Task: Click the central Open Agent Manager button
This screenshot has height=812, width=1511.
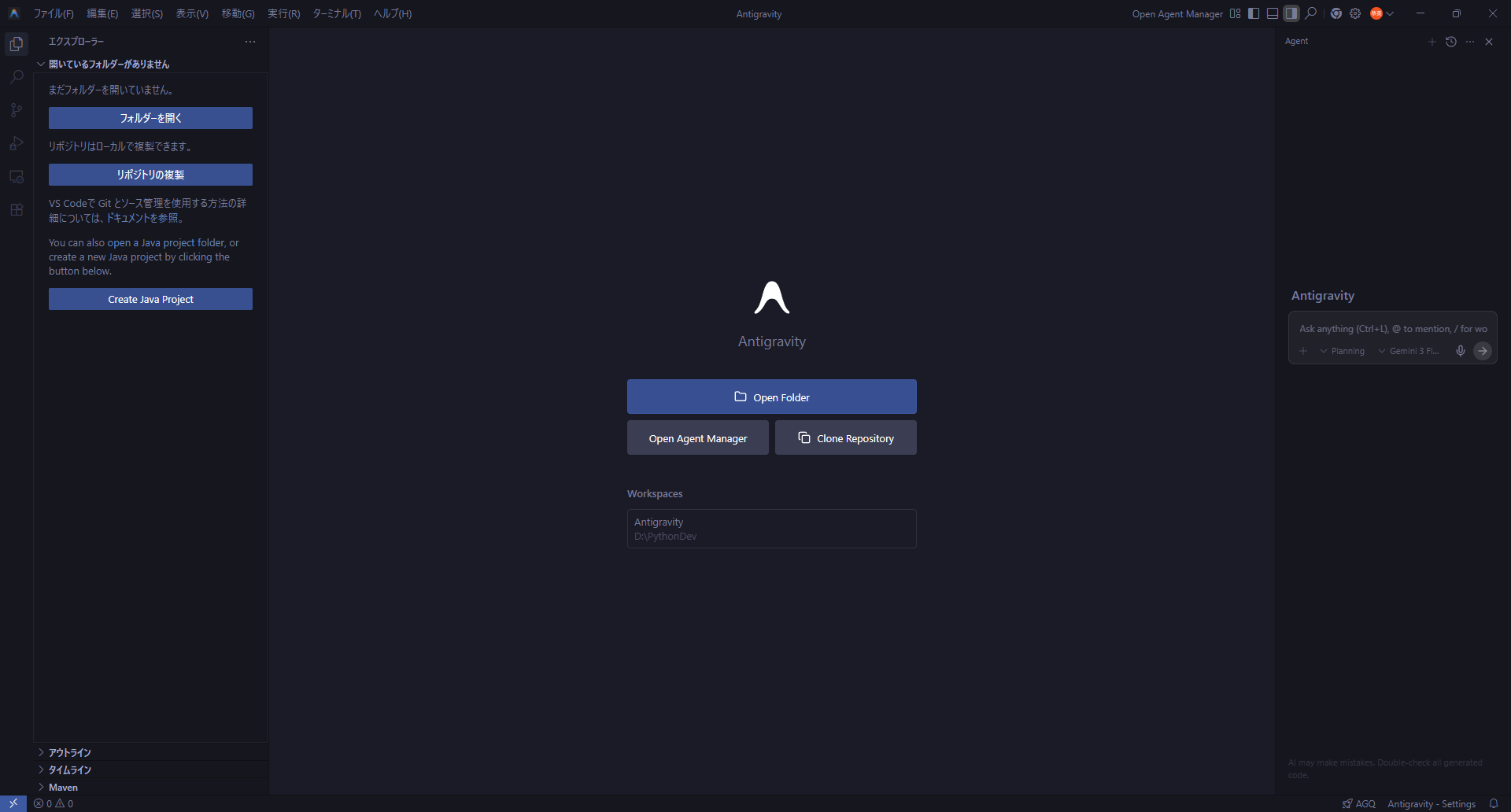Action: coord(698,437)
